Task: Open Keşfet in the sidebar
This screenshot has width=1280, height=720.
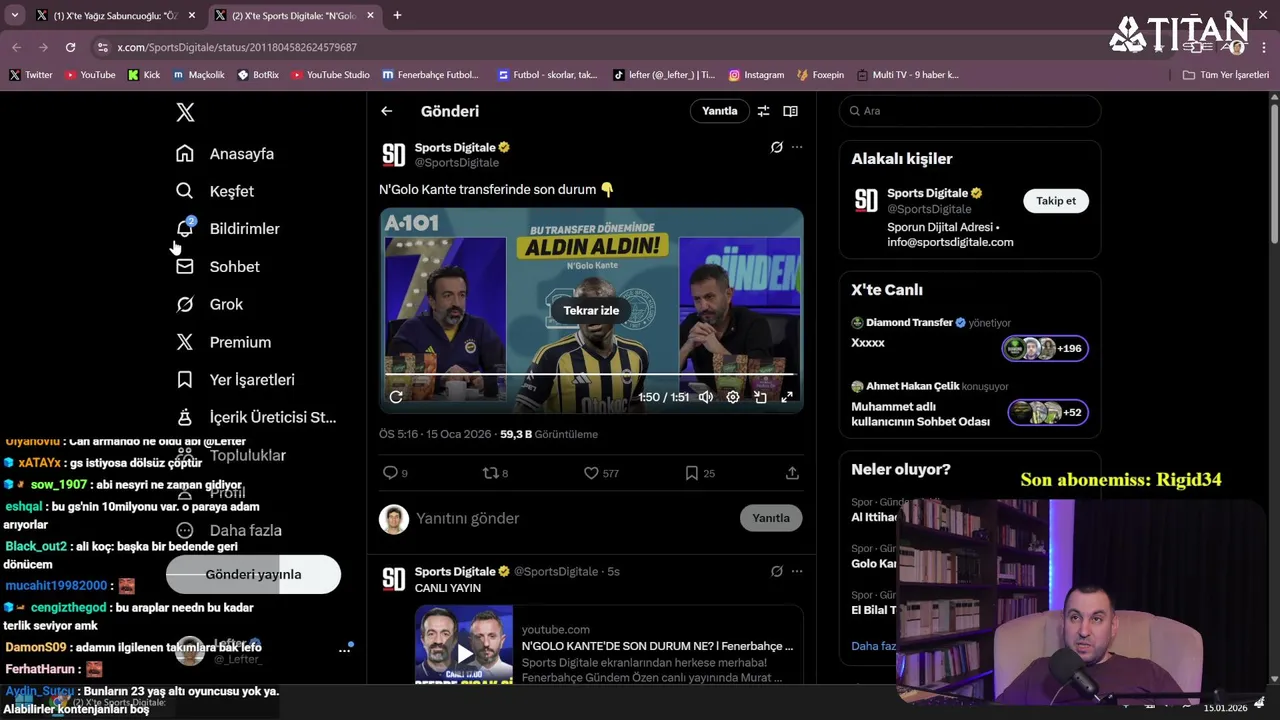Action: pyautogui.click(x=215, y=191)
